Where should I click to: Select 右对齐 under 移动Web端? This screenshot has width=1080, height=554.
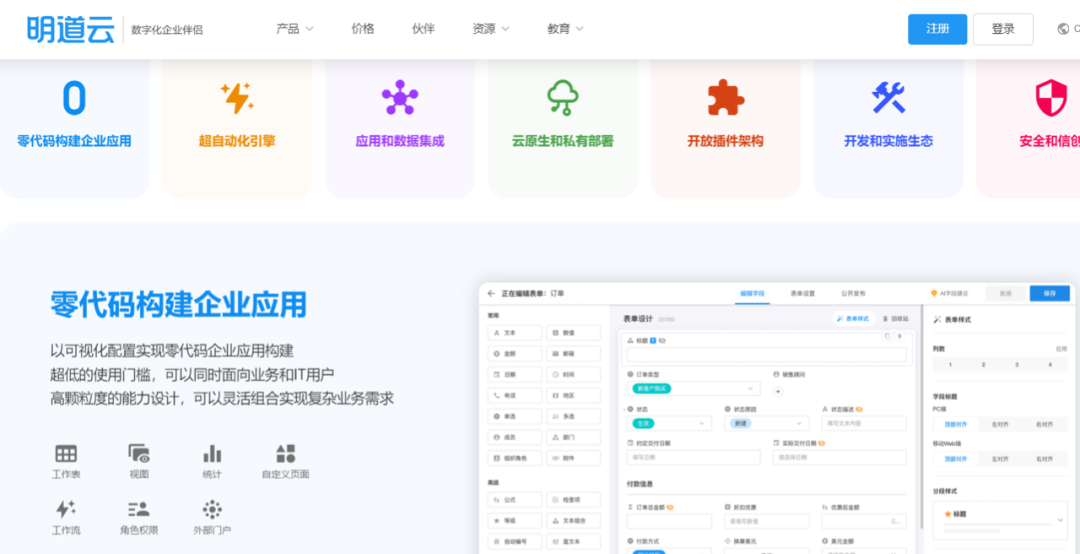pos(1045,459)
